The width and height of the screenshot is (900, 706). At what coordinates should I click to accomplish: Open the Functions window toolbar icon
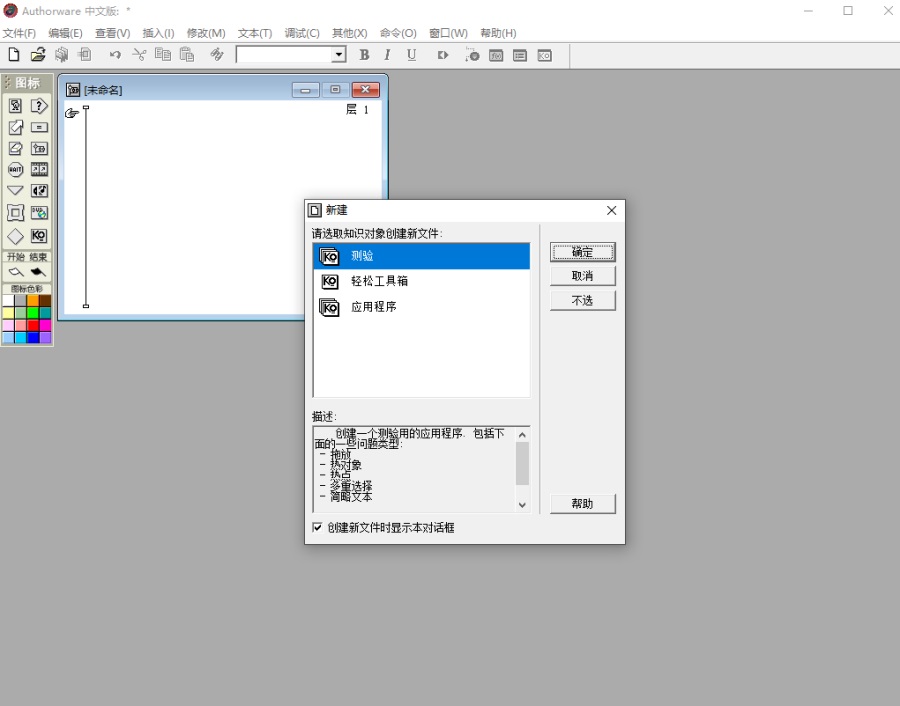coord(496,55)
